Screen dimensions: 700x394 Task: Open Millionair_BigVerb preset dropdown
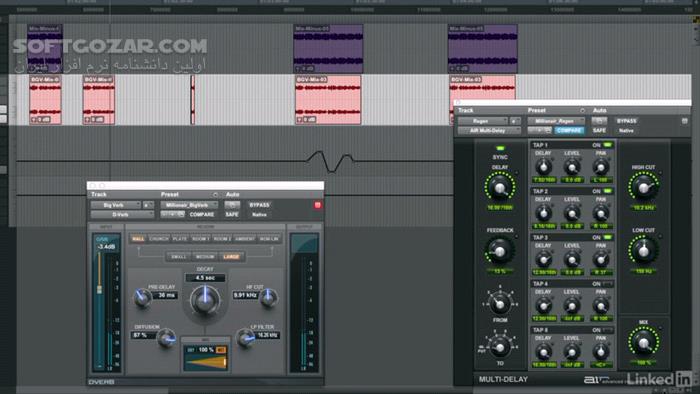tap(189, 205)
